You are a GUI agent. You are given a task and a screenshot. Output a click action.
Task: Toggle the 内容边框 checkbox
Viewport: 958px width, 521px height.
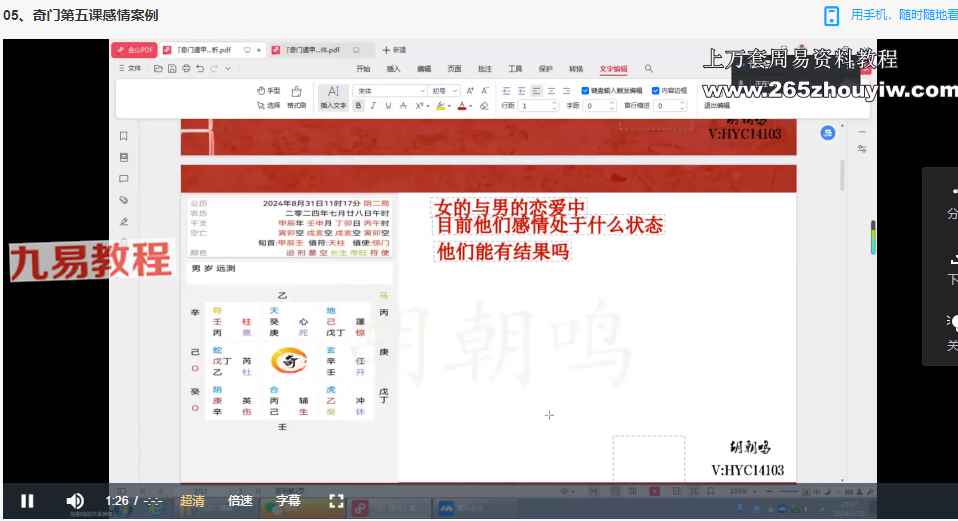coord(655,90)
